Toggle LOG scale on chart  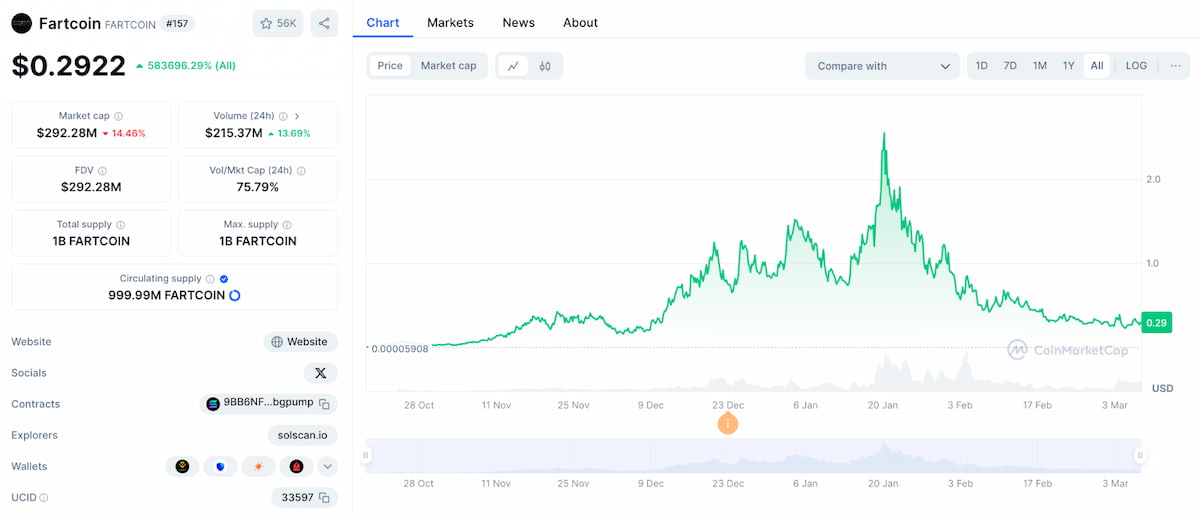click(1136, 66)
